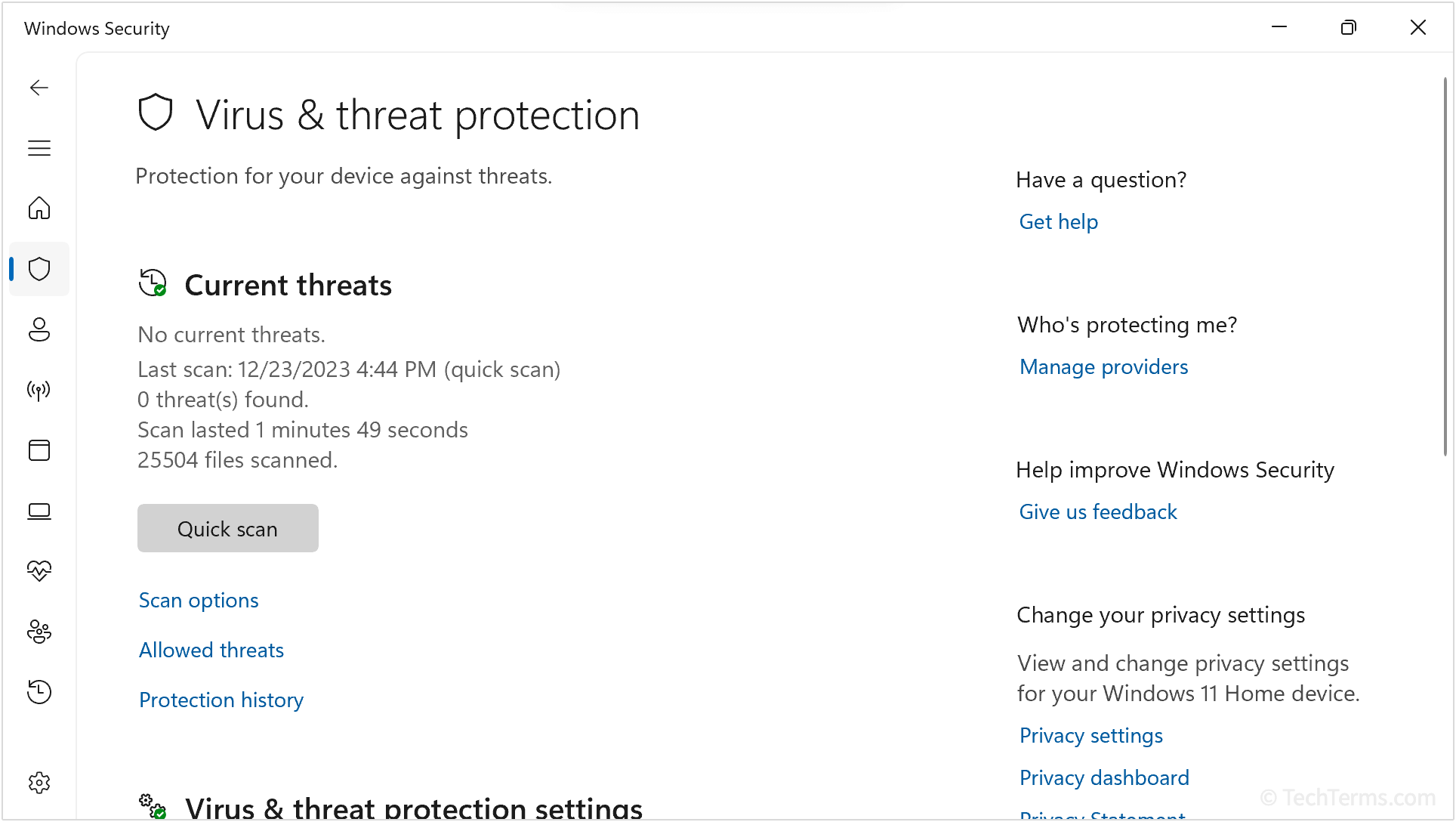This screenshot has height=822, width=1456.
Task: Select Virus & threat protection shield icon
Action: coord(39,269)
